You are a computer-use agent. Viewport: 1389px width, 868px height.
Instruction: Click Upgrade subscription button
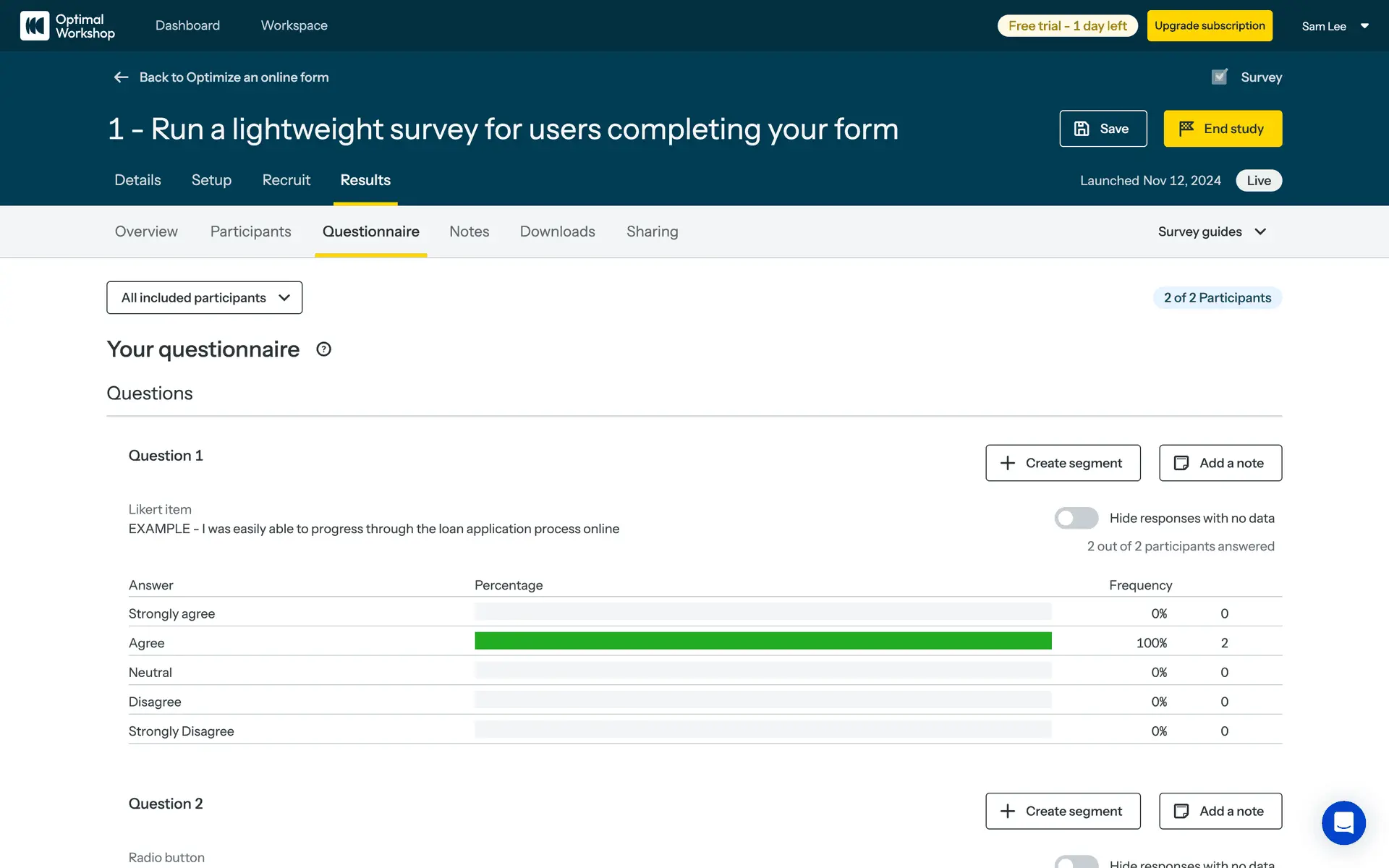tap(1209, 26)
